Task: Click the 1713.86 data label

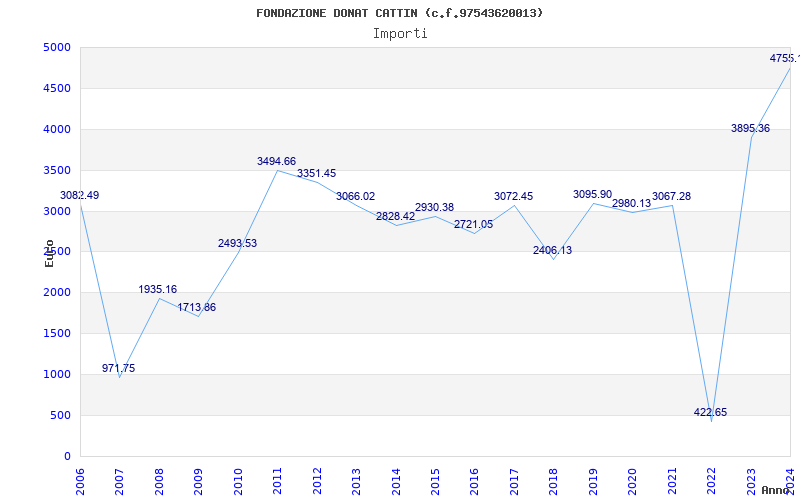Action: coord(196,308)
